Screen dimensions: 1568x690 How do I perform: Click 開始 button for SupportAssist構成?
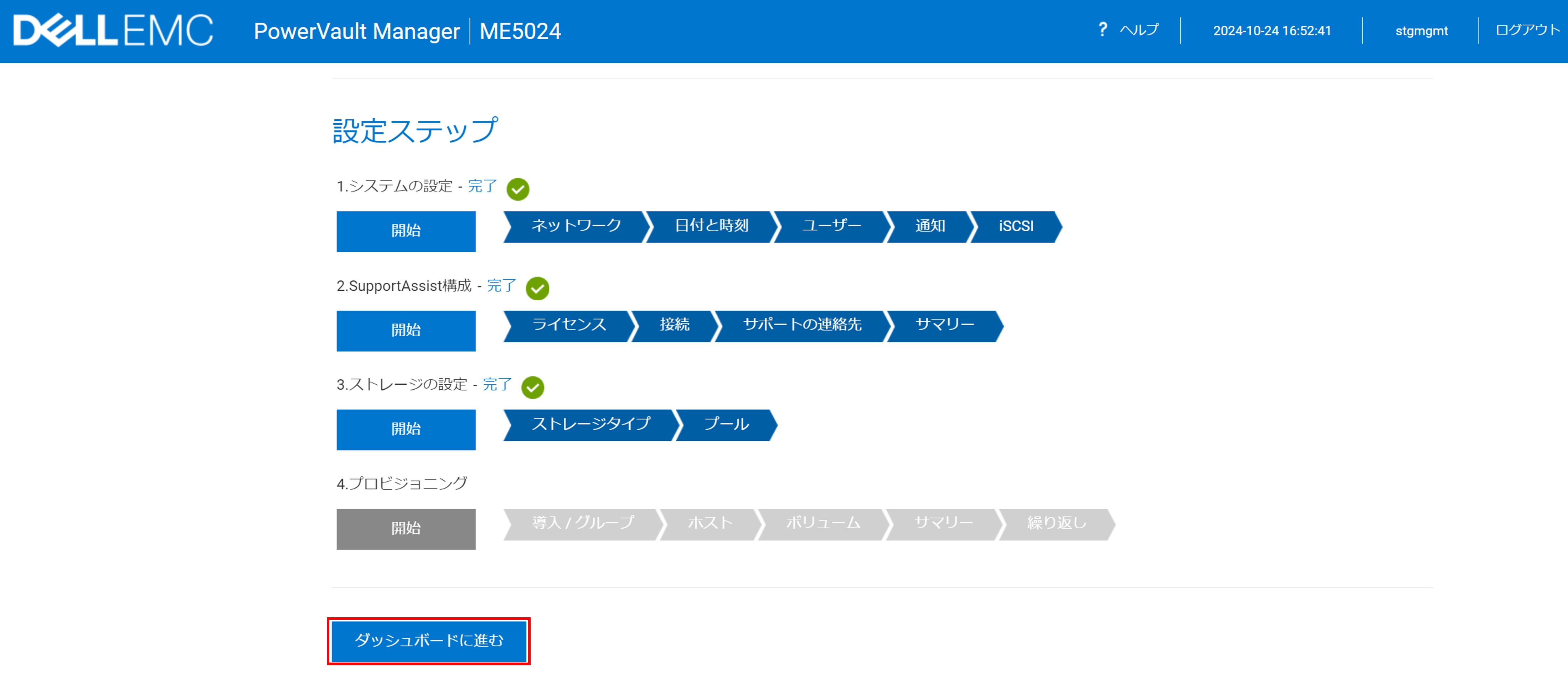pyautogui.click(x=406, y=331)
